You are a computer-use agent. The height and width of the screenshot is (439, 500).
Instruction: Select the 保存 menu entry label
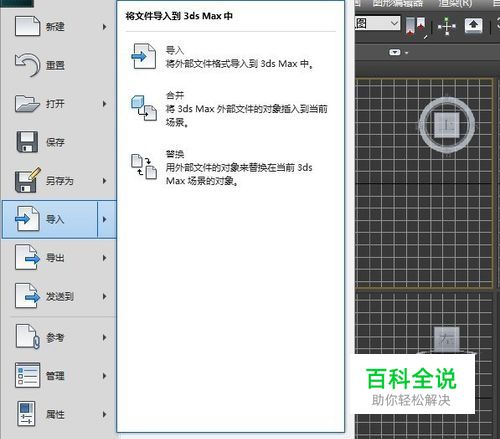(x=55, y=142)
